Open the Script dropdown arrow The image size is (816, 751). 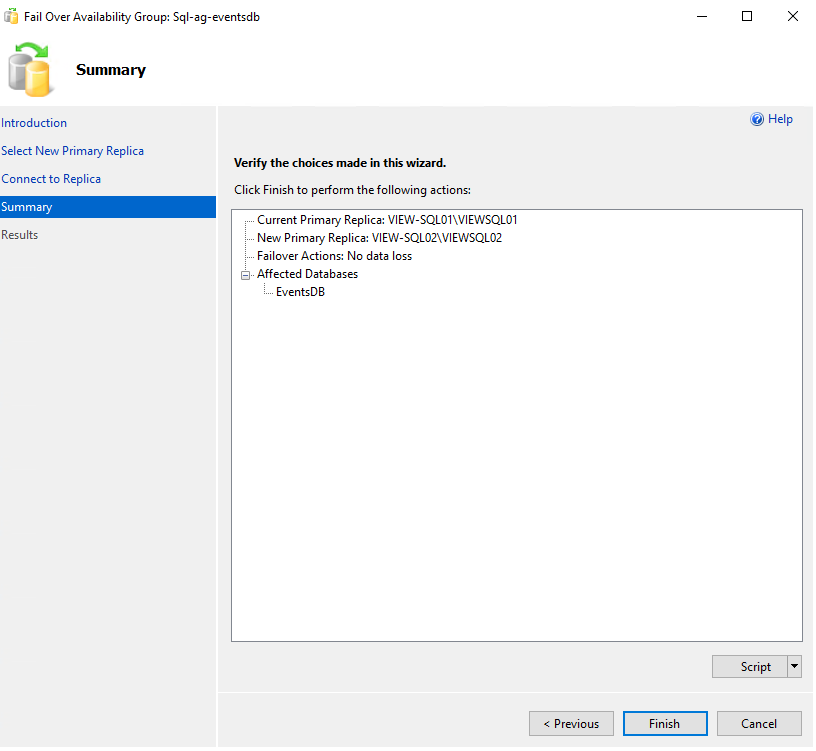(794, 667)
